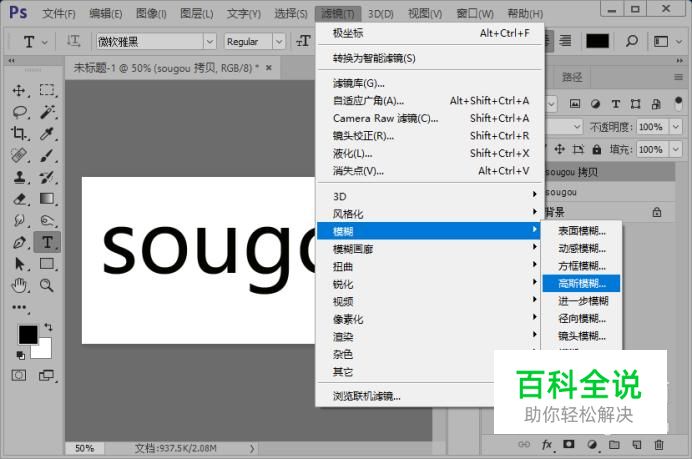Select the Pen tool
Viewport: 692px width, 459px height.
(19, 242)
